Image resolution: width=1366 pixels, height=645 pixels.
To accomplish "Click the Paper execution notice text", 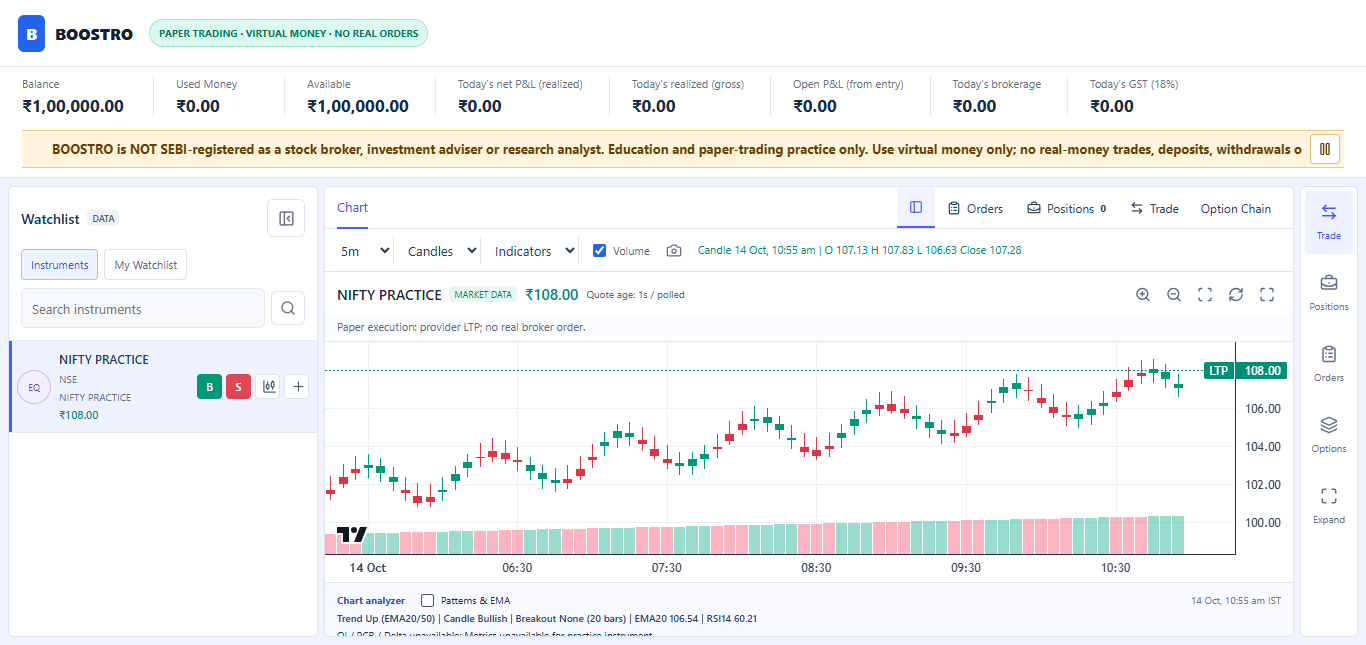I will (461, 327).
